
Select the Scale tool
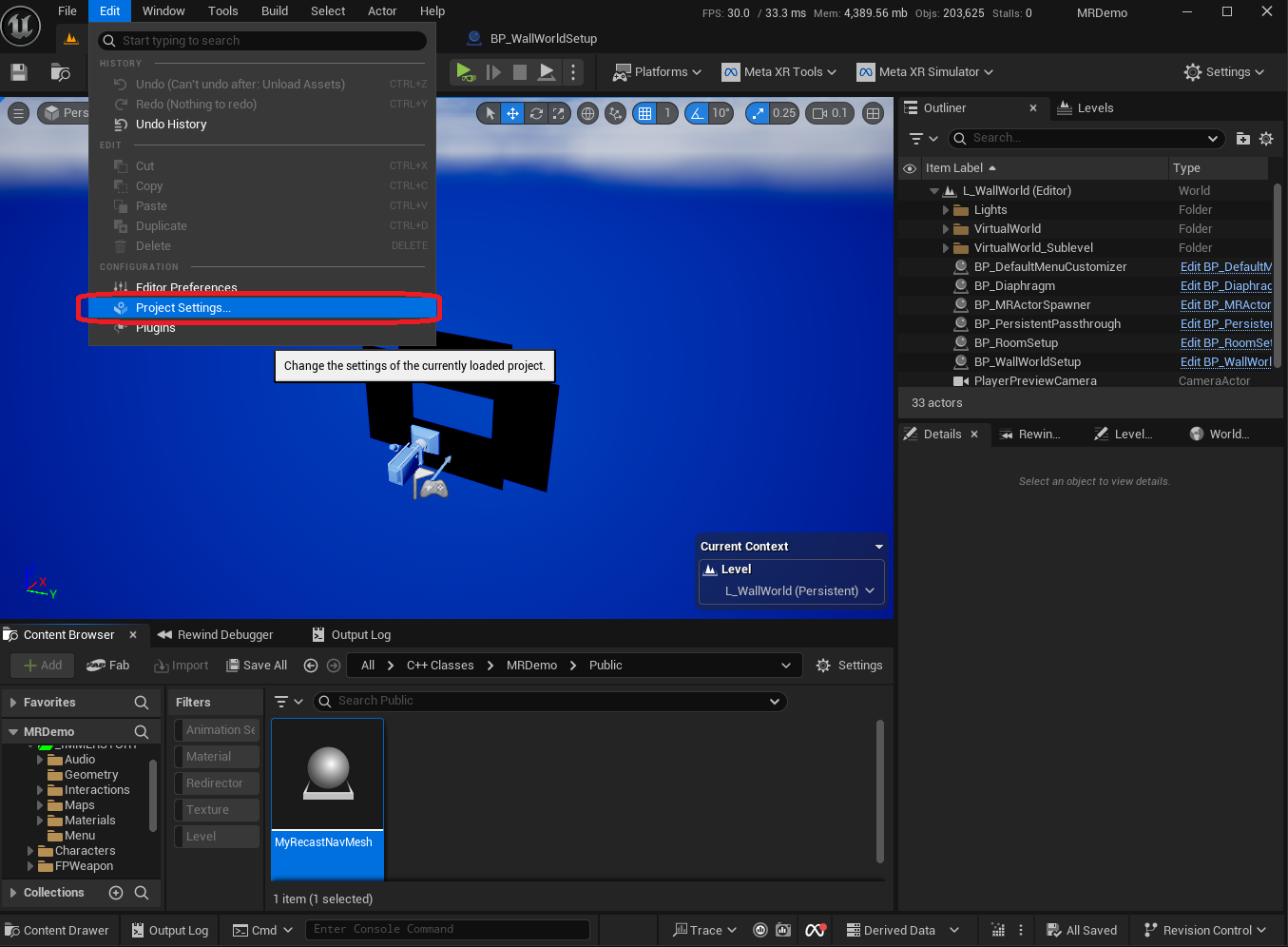[x=559, y=113]
